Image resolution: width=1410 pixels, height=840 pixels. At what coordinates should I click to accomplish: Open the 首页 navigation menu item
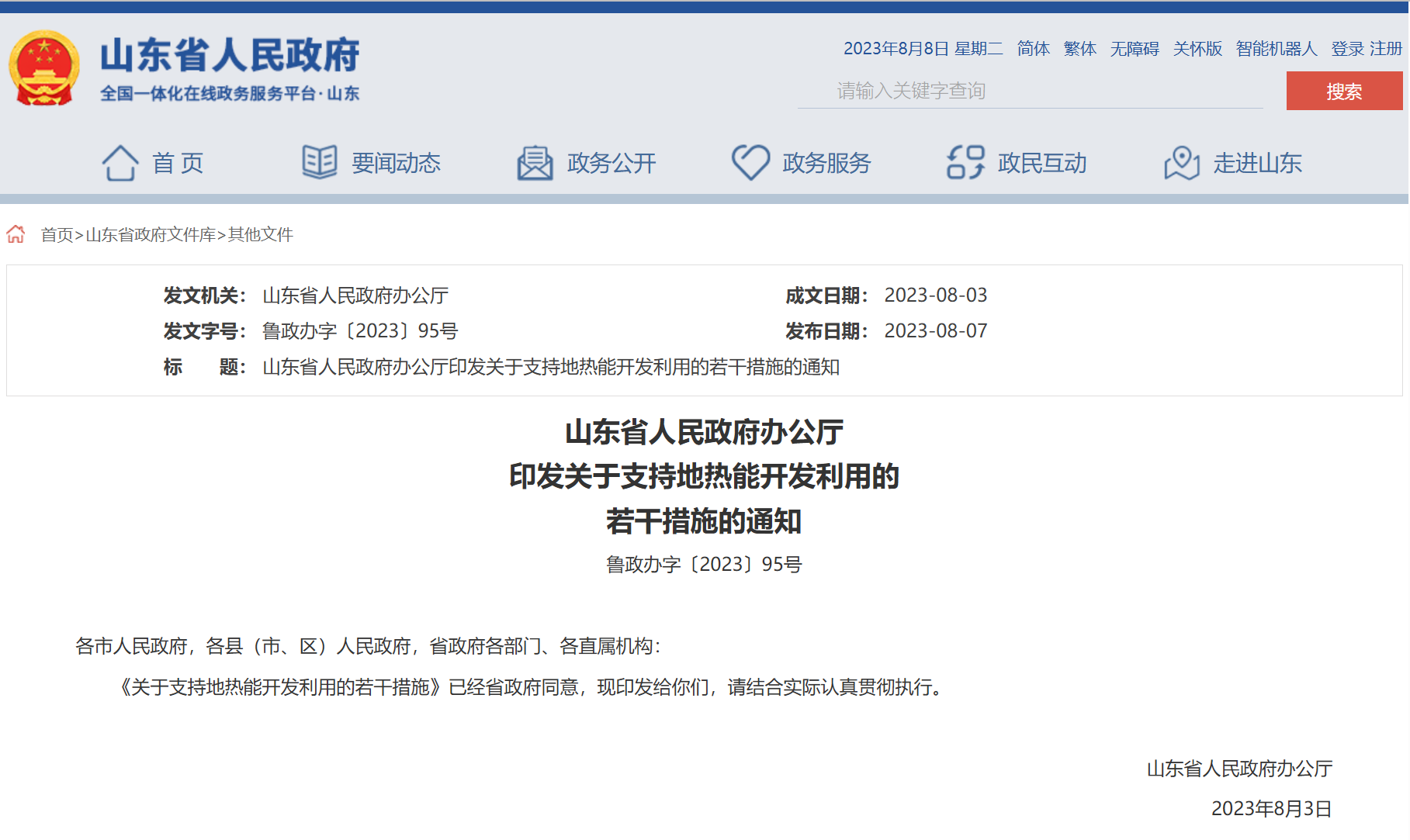coord(178,163)
